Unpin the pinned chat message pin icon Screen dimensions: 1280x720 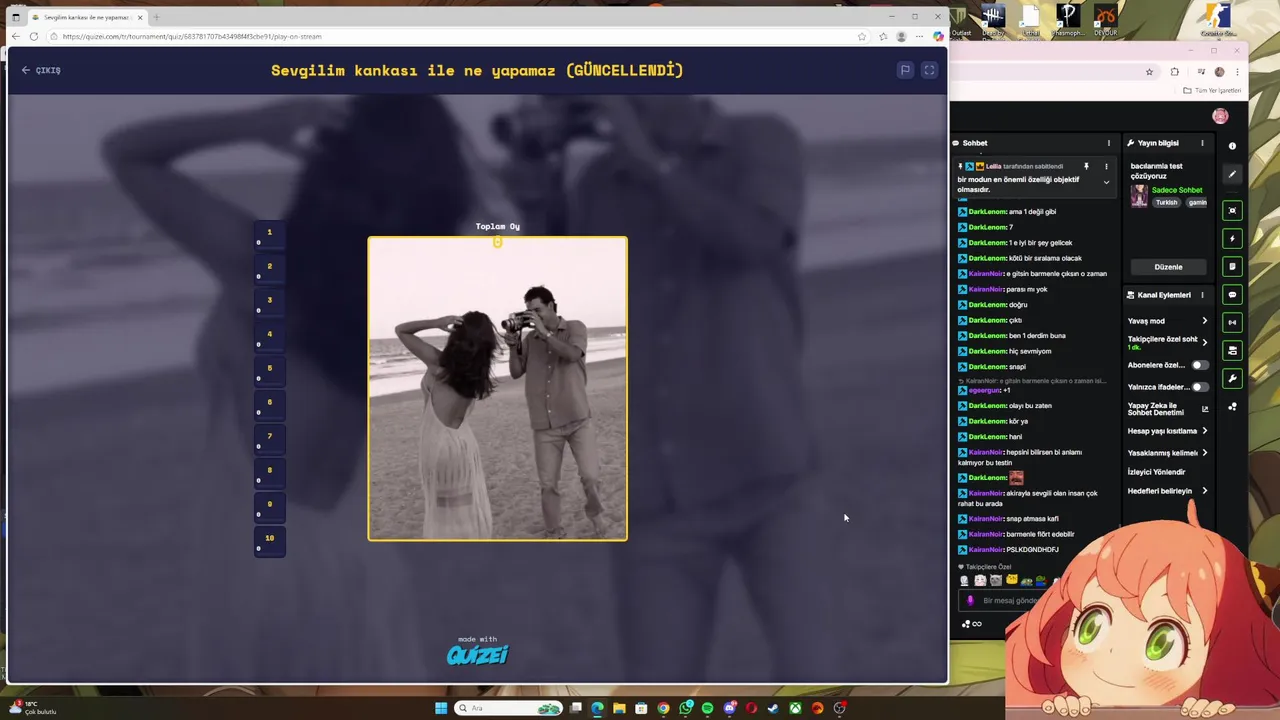(1086, 166)
